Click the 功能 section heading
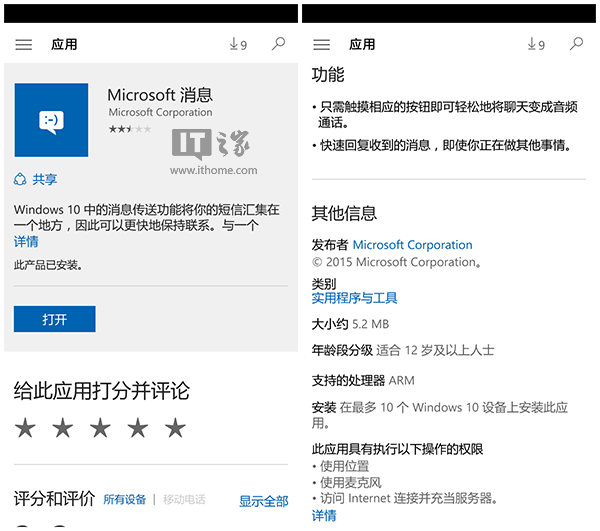The height and width of the screenshot is (531, 600). 328,74
